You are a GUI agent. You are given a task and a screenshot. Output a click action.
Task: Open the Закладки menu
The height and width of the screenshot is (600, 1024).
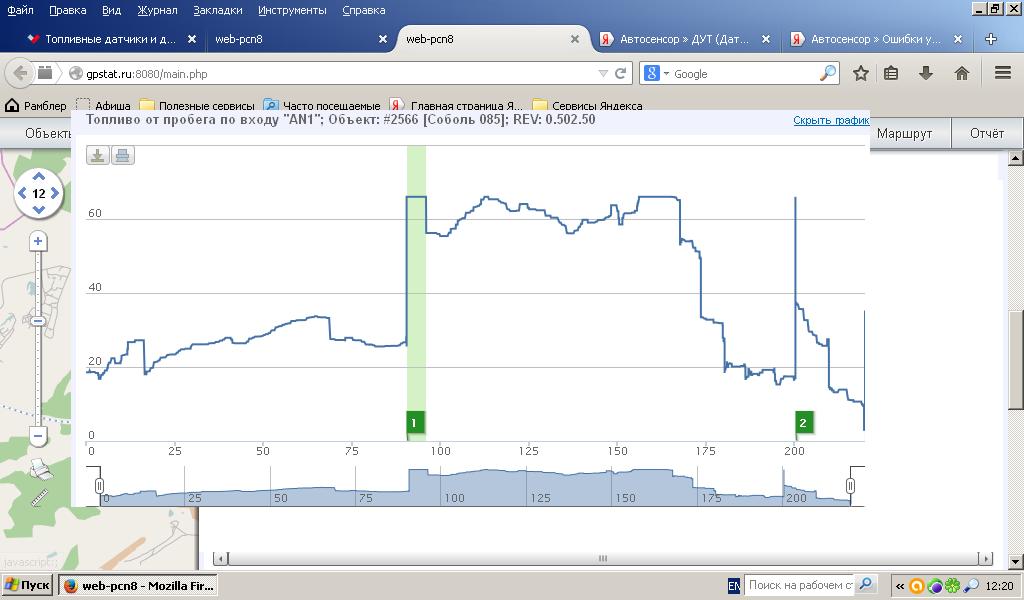[217, 10]
